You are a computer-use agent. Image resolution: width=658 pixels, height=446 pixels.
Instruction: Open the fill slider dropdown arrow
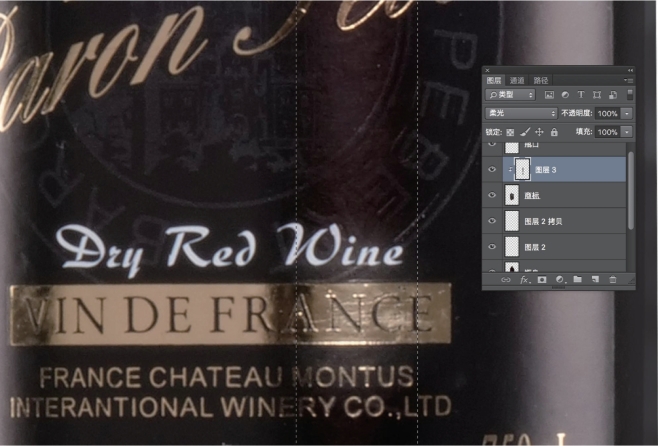pos(627,132)
